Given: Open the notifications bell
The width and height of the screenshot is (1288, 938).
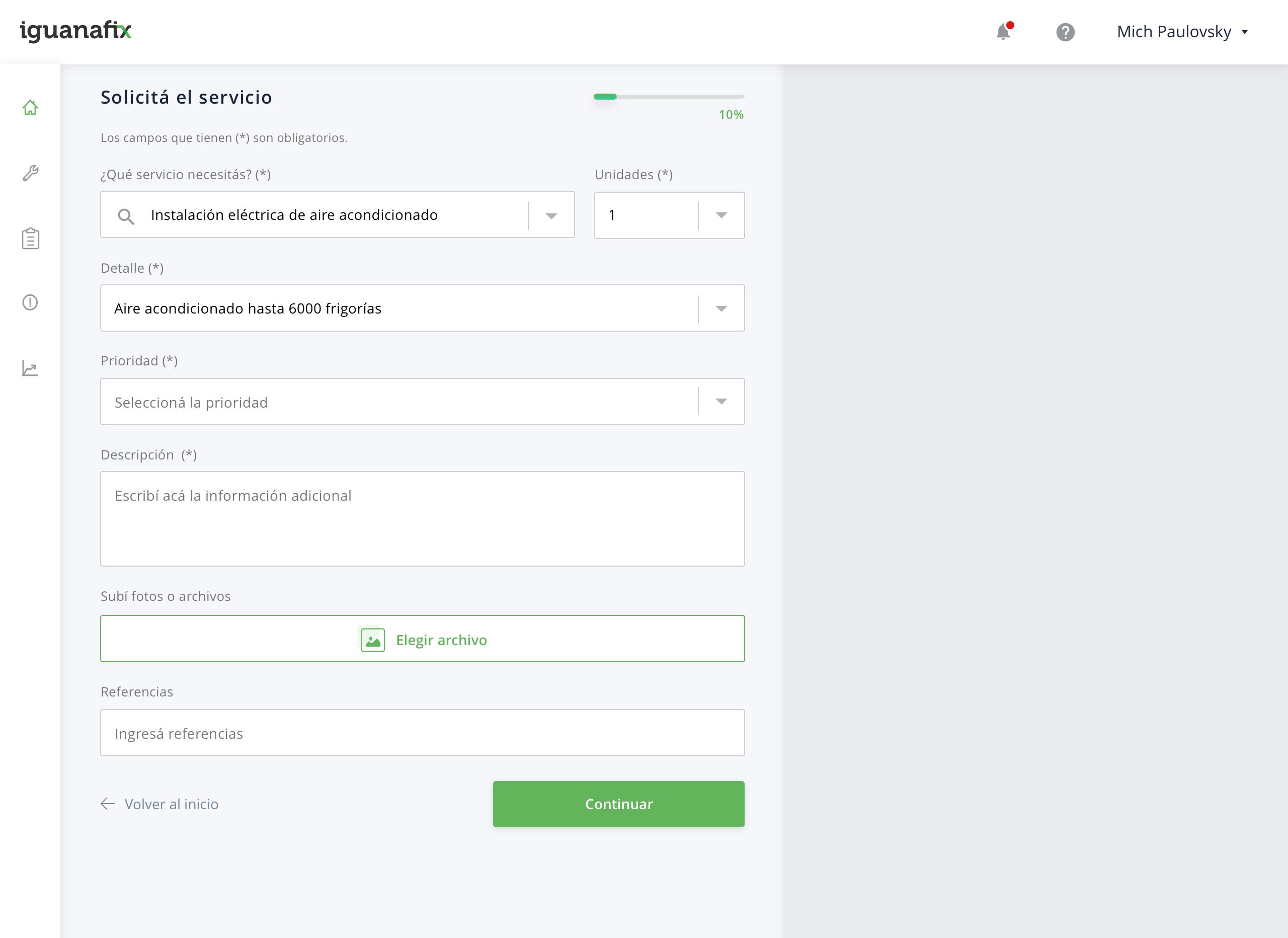Looking at the screenshot, I should click(x=1003, y=32).
